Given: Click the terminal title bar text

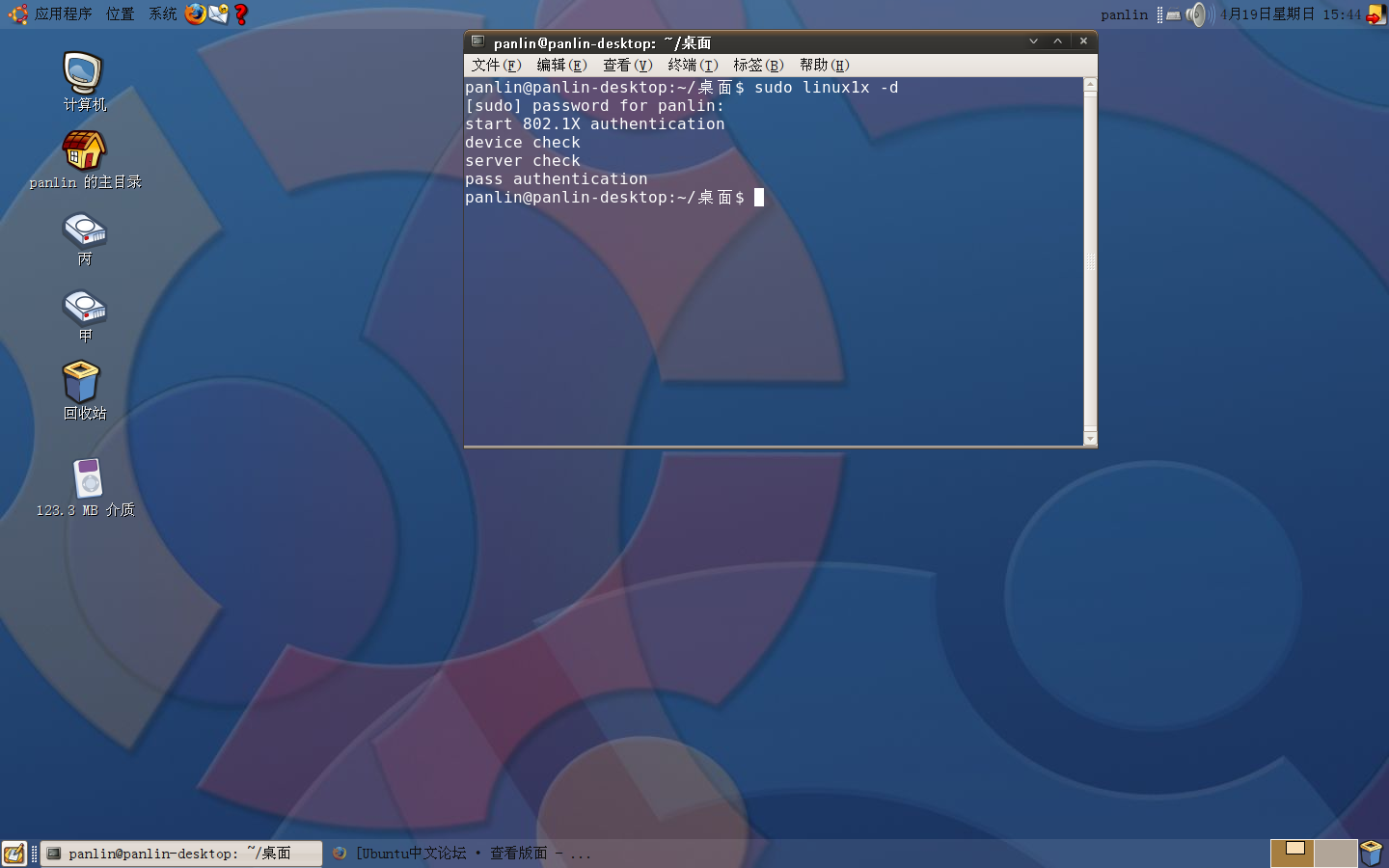Looking at the screenshot, I should coord(602,42).
